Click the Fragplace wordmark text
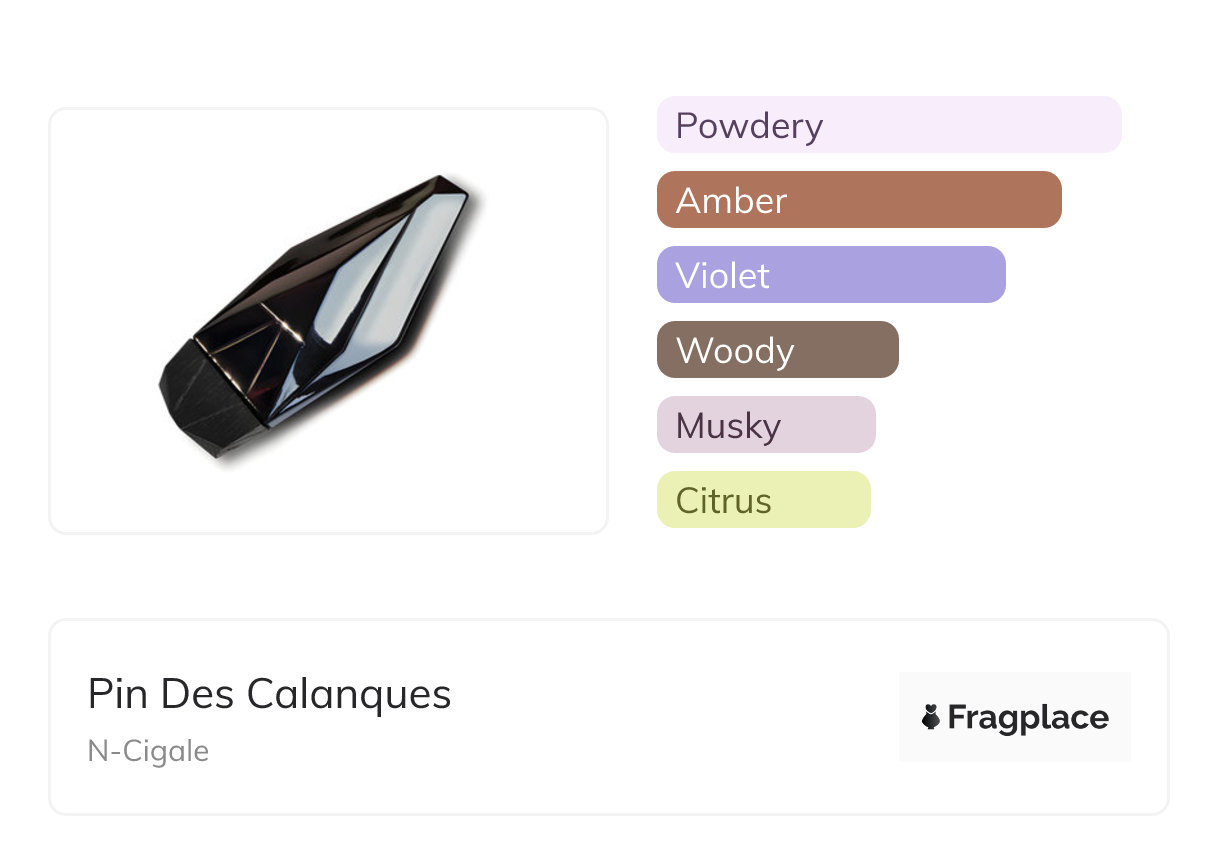 (x=1028, y=717)
